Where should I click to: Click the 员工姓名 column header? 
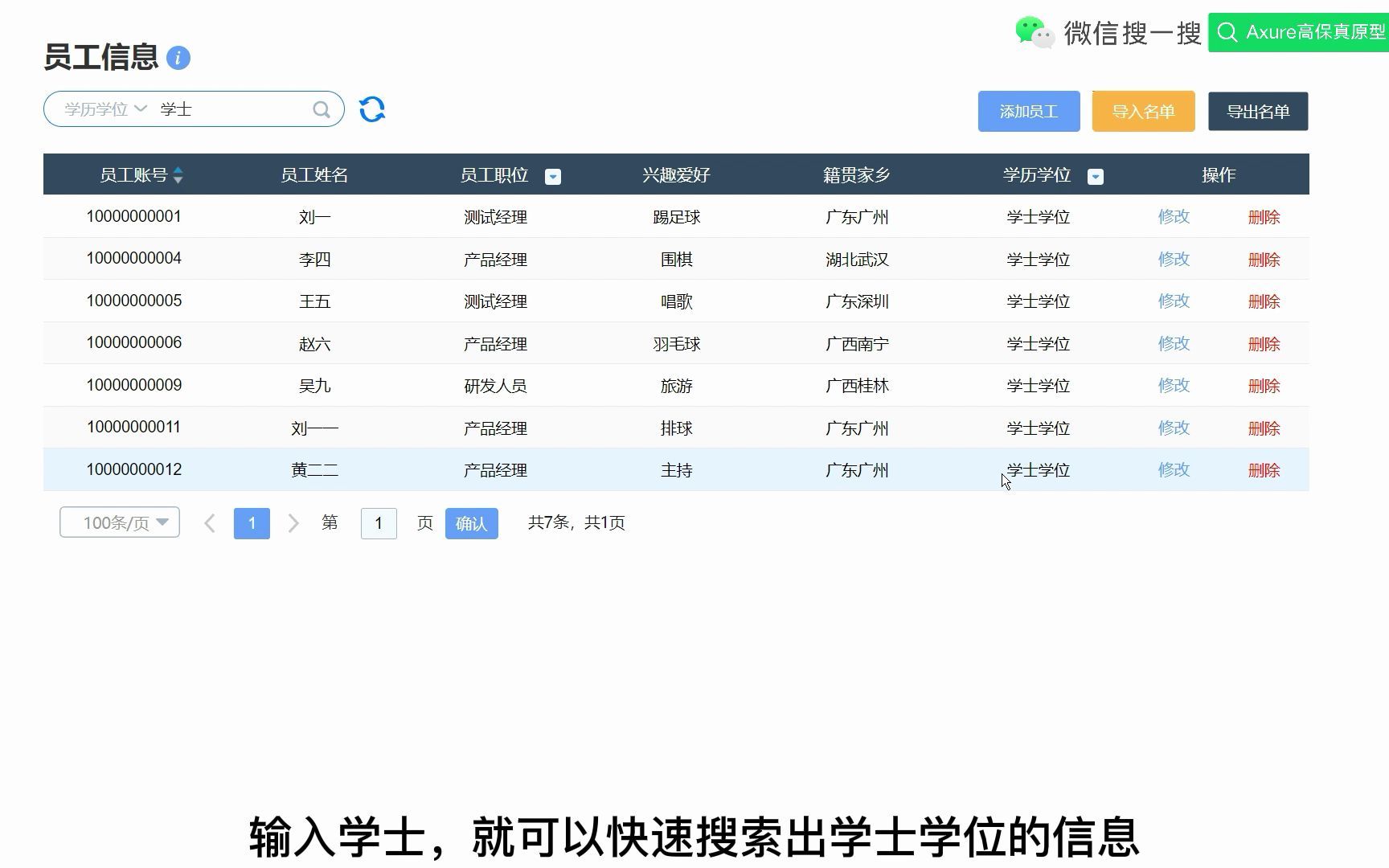314,175
